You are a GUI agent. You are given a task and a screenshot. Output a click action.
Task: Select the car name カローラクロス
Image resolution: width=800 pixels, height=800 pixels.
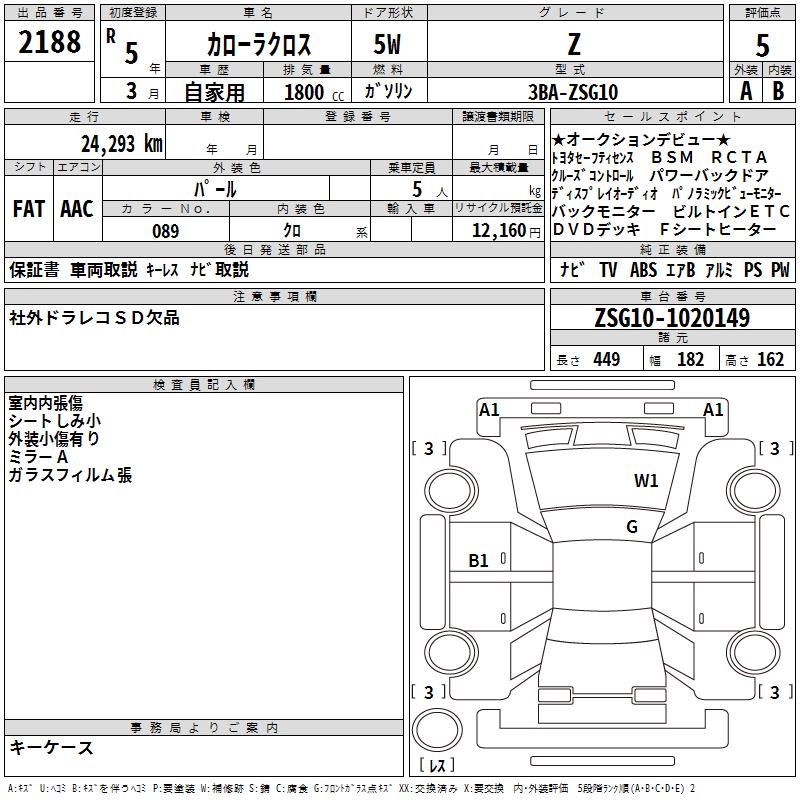[x=259, y=45]
